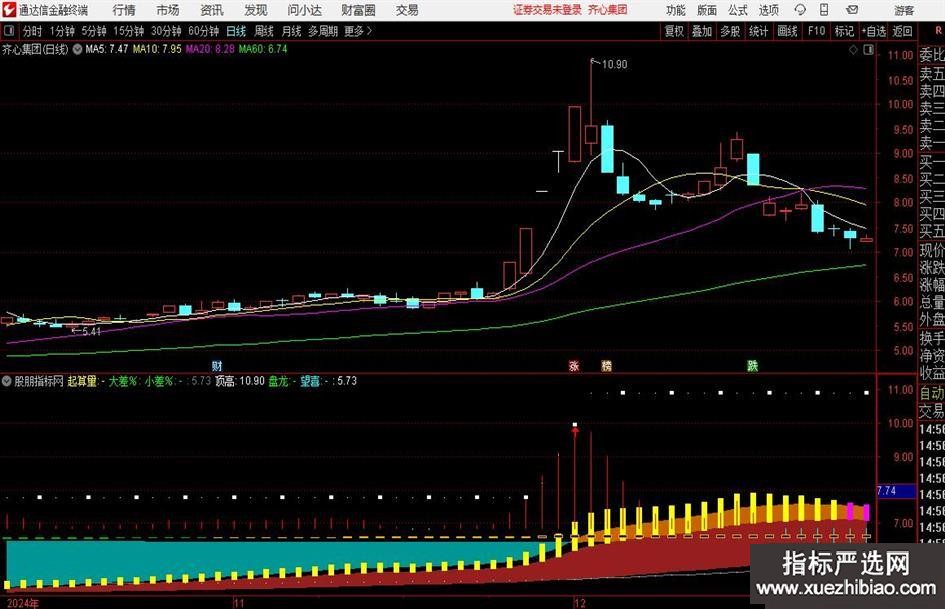Click the diamond icon above price axis
Image resolution: width=945 pixels, height=609 pixels.
(853, 49)
